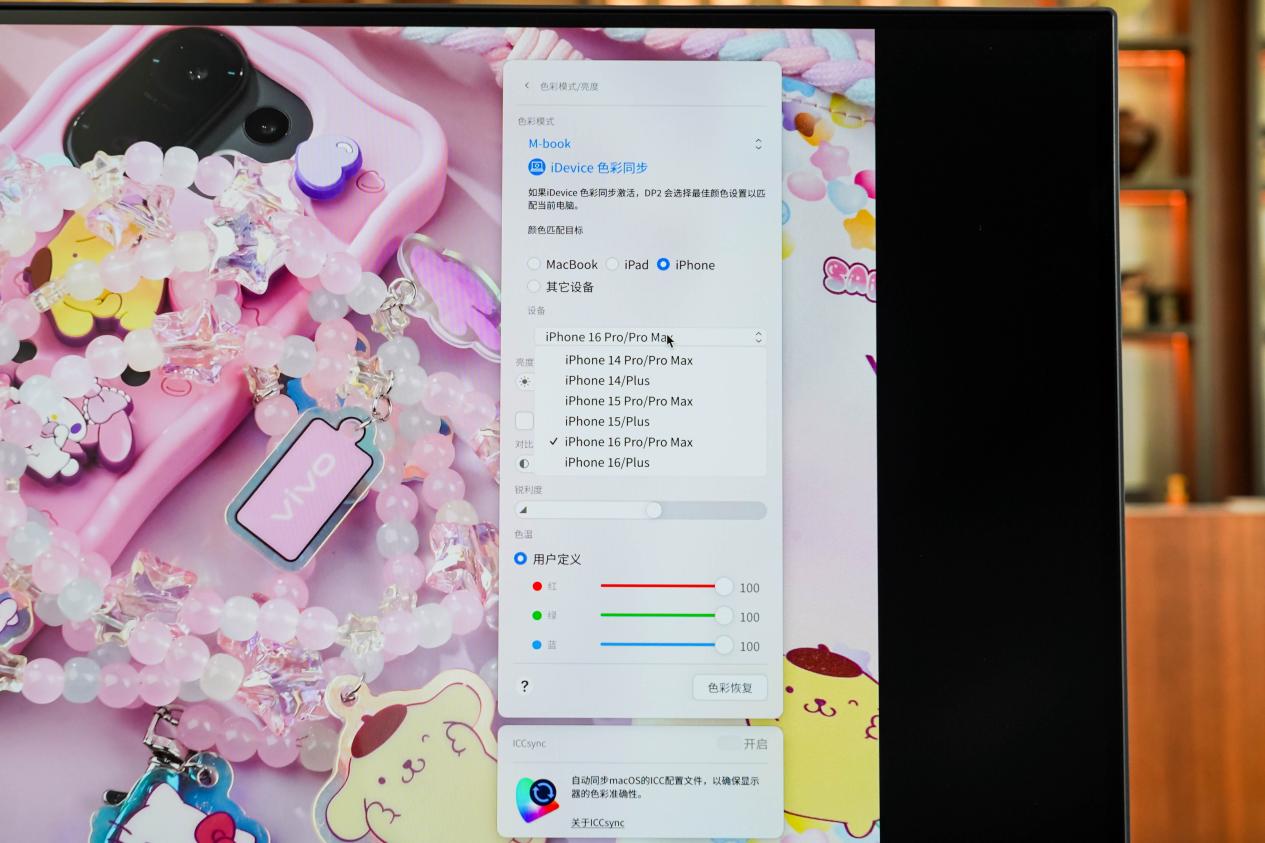Select the 用户定义 color temperature option
This screenshot has width=1265, height=843.
tap(520, 558)
